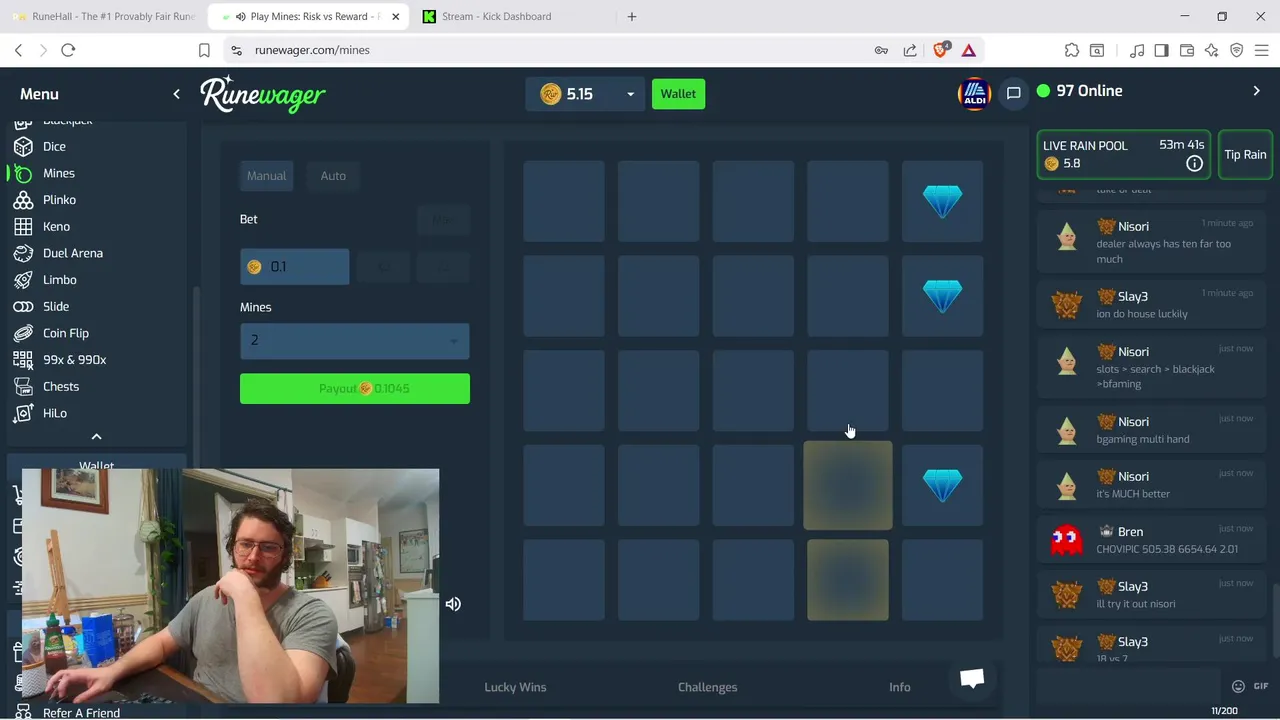Viewport: 1280px width, 720px height.
Task: Click the rain pool info icon
Action: click(x=1194, y=164)
